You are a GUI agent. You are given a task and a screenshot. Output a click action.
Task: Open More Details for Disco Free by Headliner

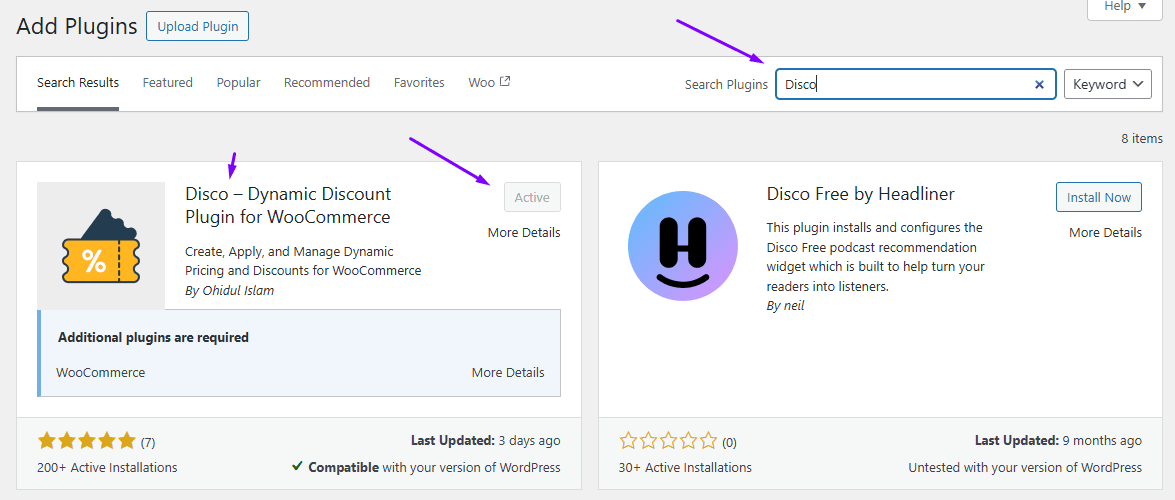1105,232
